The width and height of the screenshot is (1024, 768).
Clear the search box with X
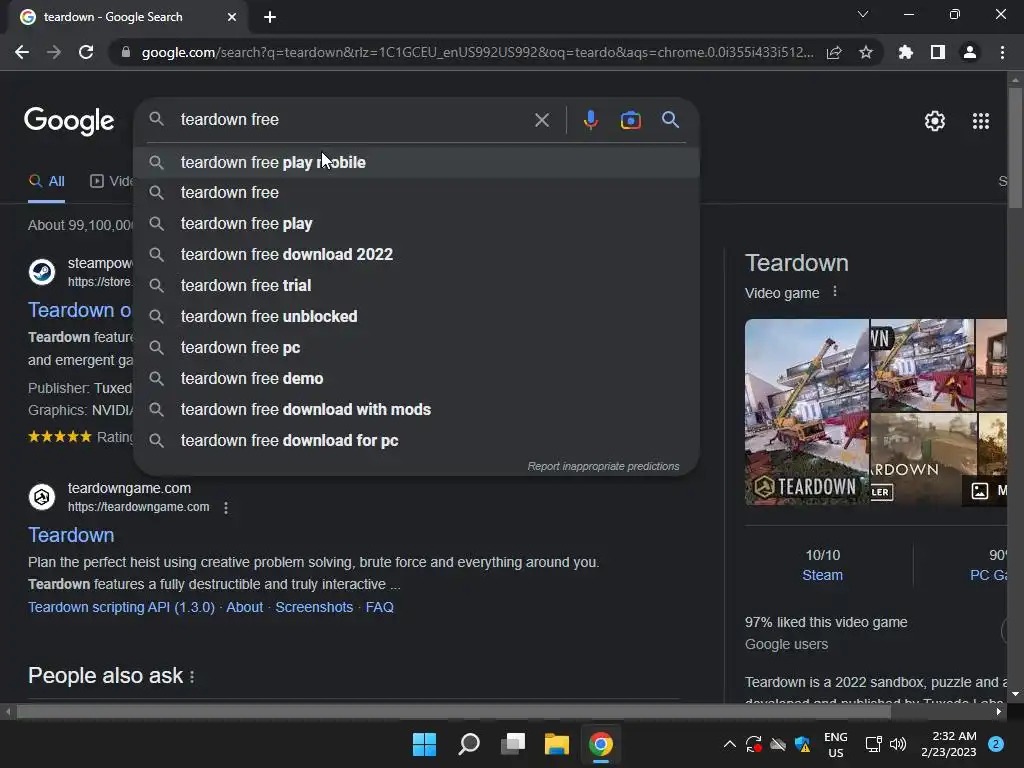(541, 120)
